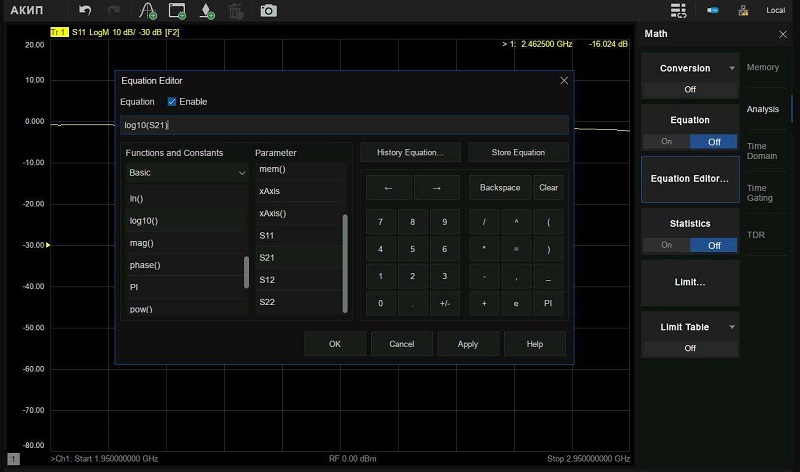
Task: Click the Store Equation button
Action: point(518,153)
